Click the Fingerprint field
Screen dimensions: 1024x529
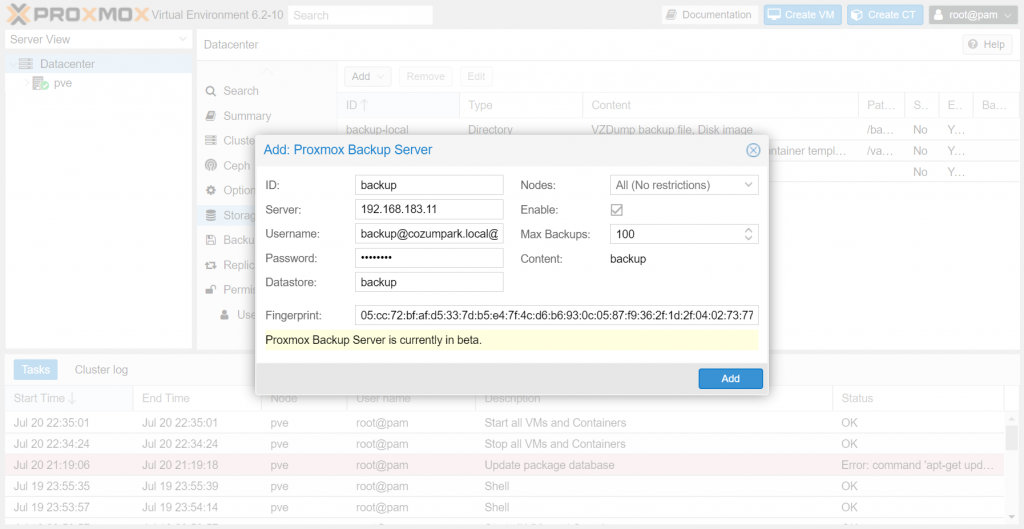pos(557,316)
